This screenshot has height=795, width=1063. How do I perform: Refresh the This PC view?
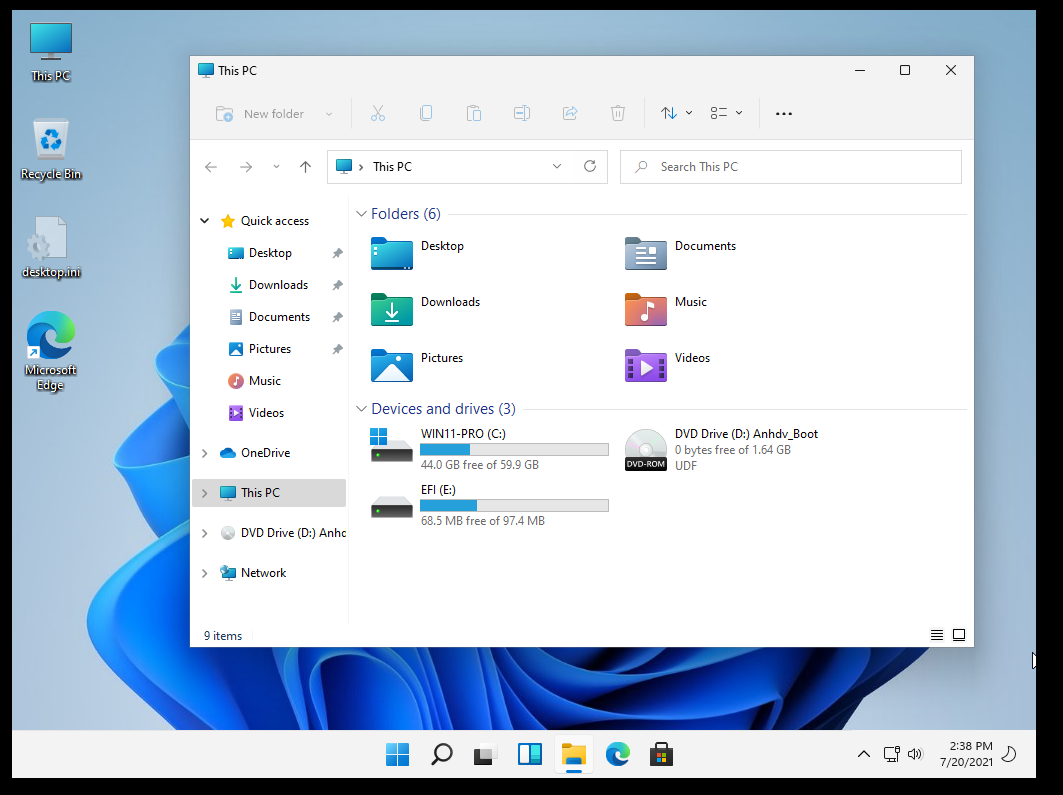(x=590, y=167)
